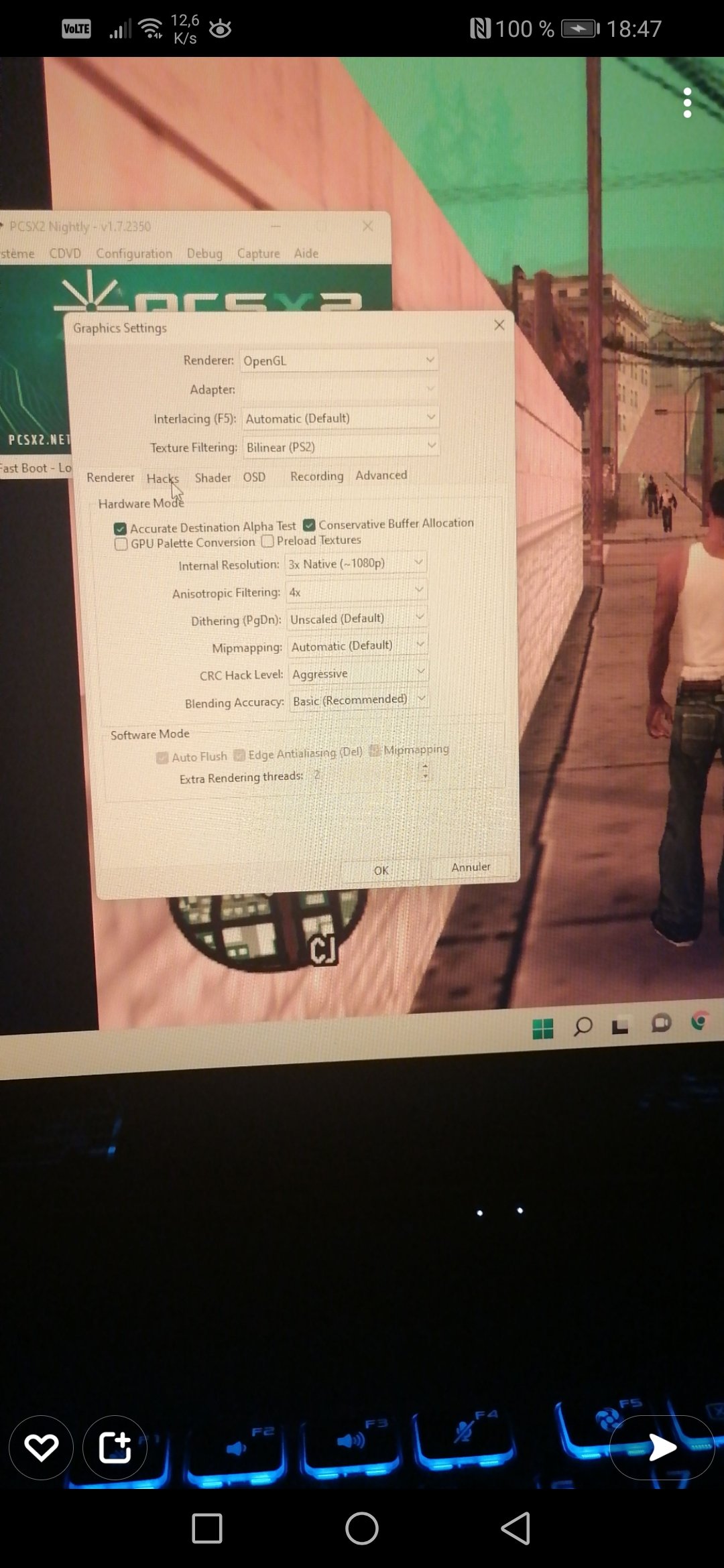Enable GPU Palette Conversion checkbox
724x1568 pixels.
[x=121, y=544]
